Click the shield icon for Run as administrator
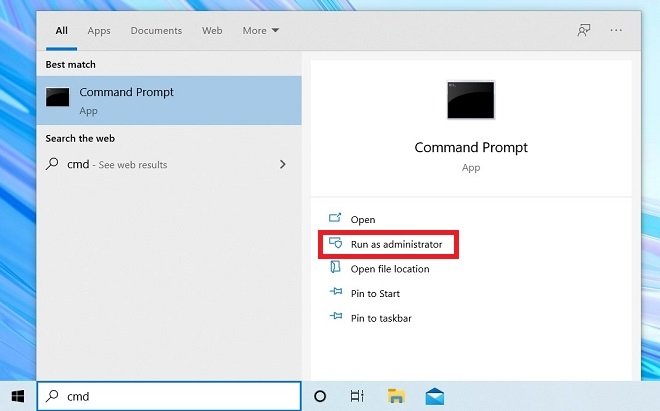This screenshot has height=411, width=660. click(335, 243)
